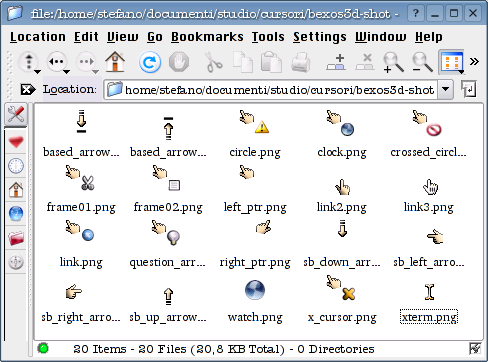
Task: Select the question_arr... file
Action: (168, 244)
